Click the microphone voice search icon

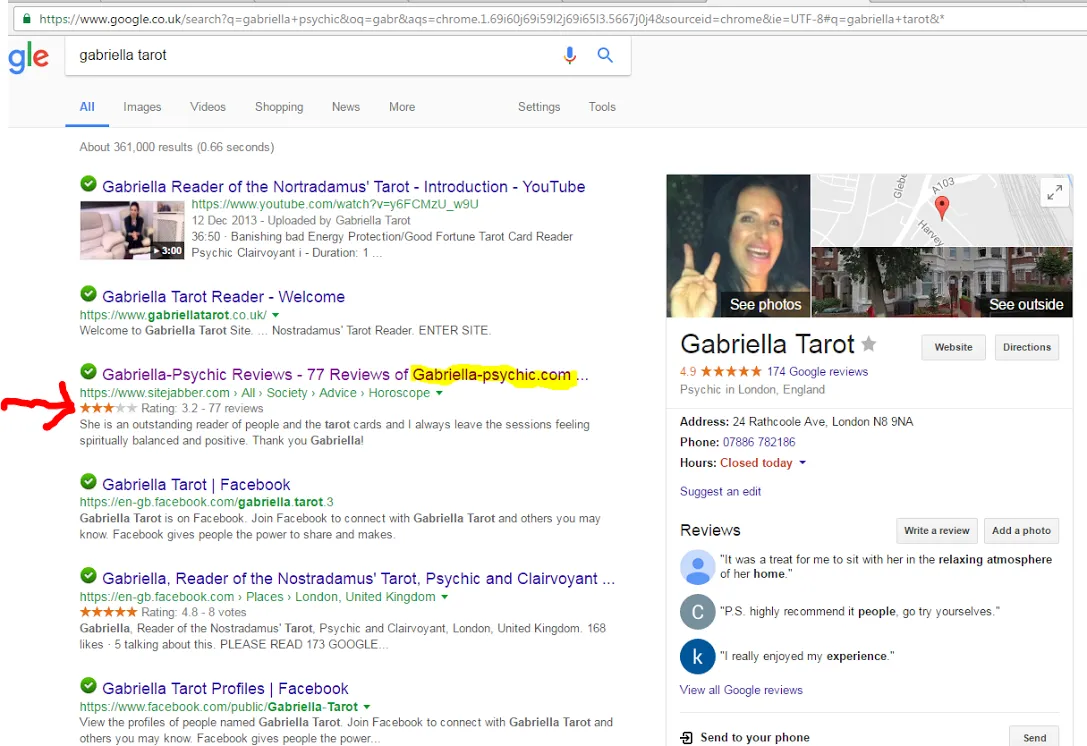tap(570, 56)
